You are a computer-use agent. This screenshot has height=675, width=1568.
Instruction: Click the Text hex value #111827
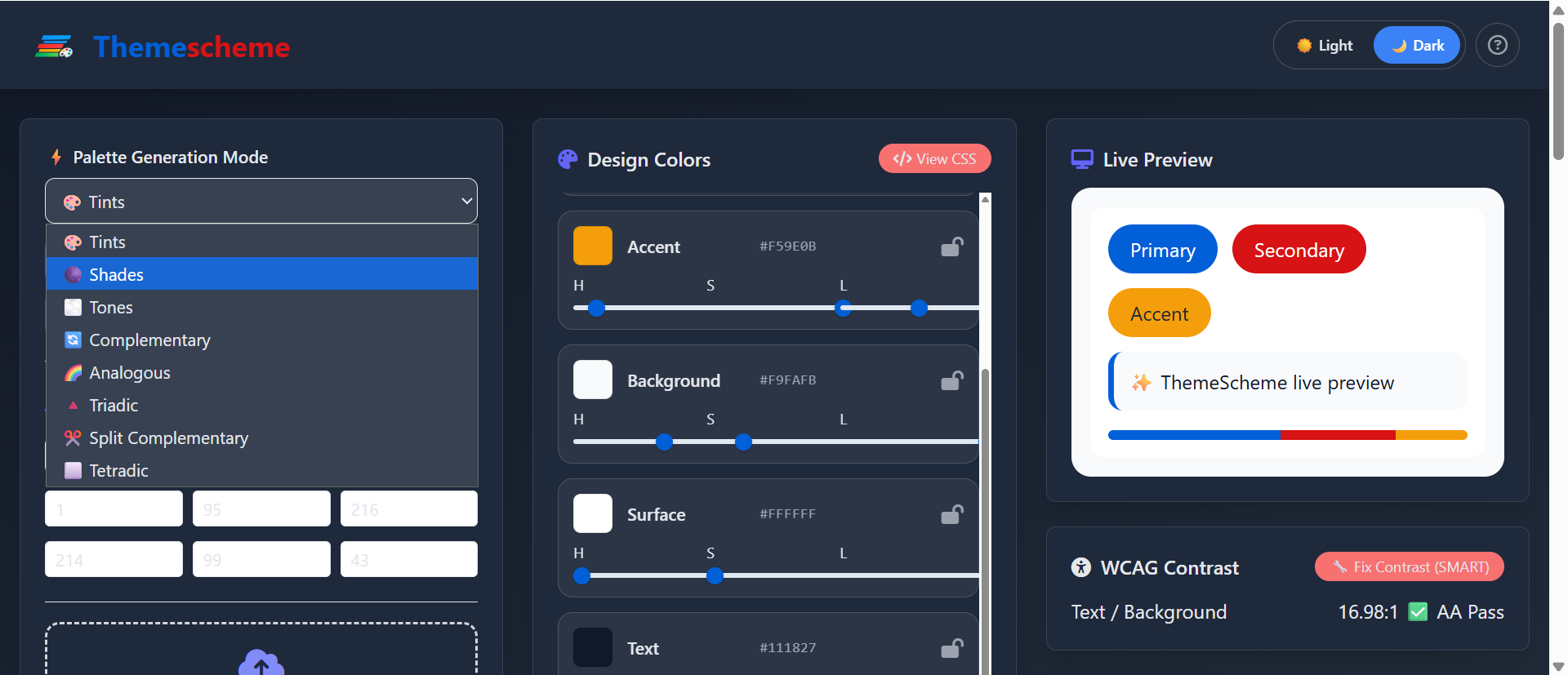pos(787,647)
